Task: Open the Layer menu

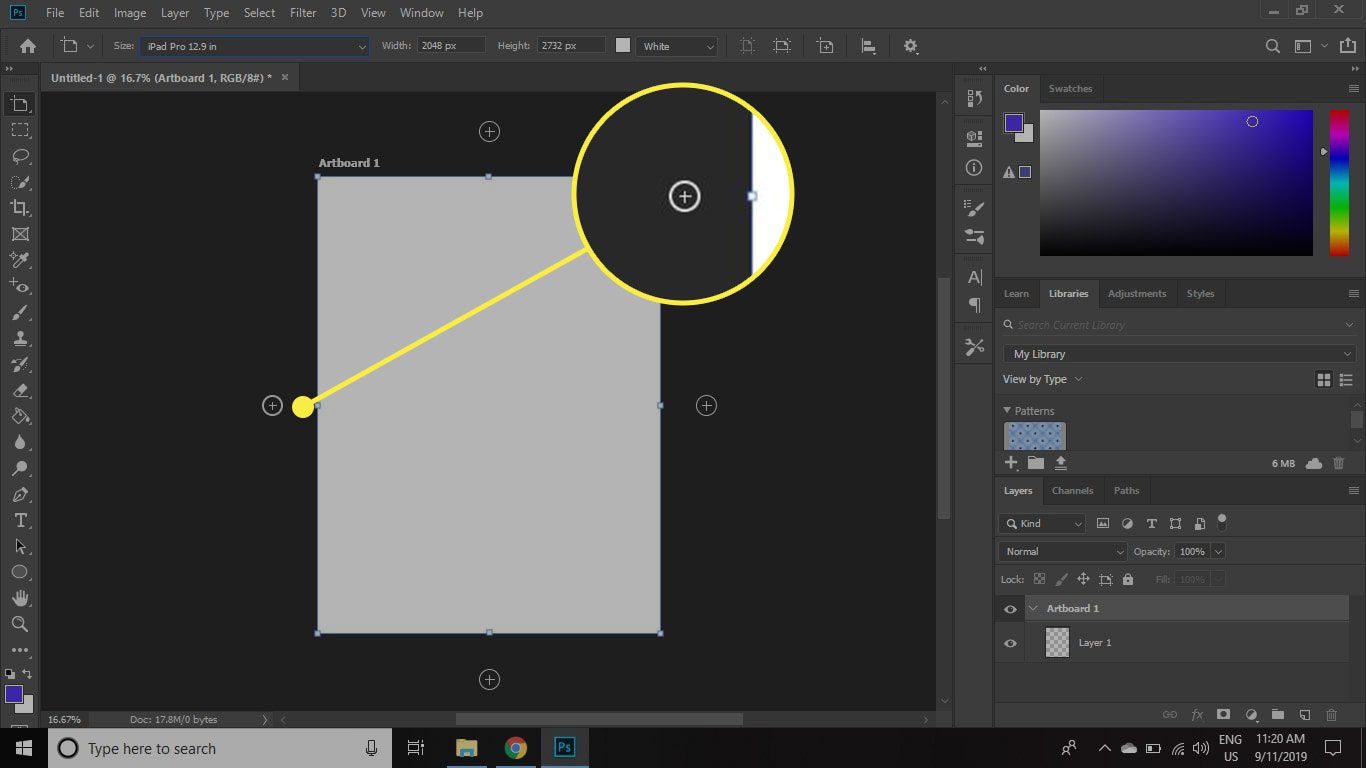Action: click(175, 13)
